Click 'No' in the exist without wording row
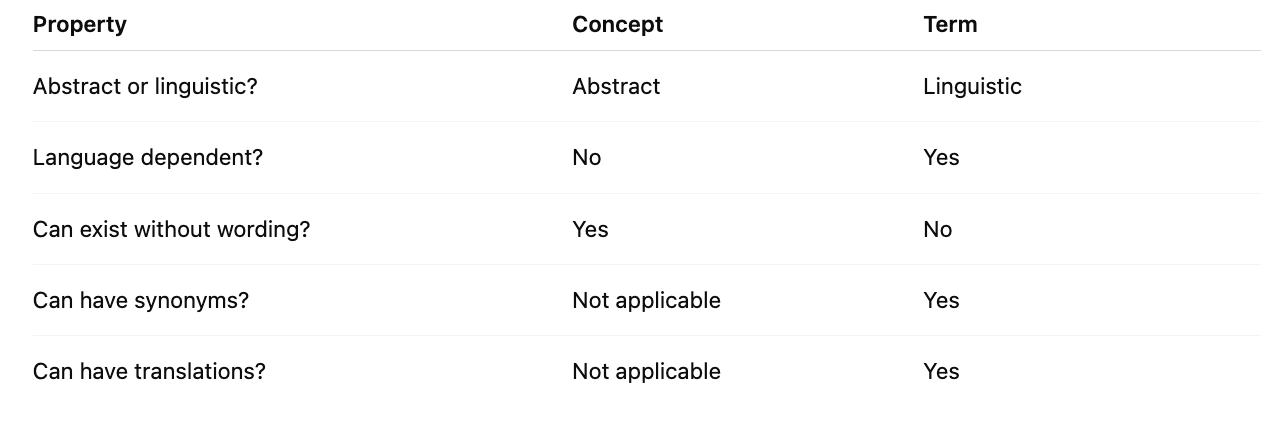This screenshot has height=434, width=1282. point(938,230)
